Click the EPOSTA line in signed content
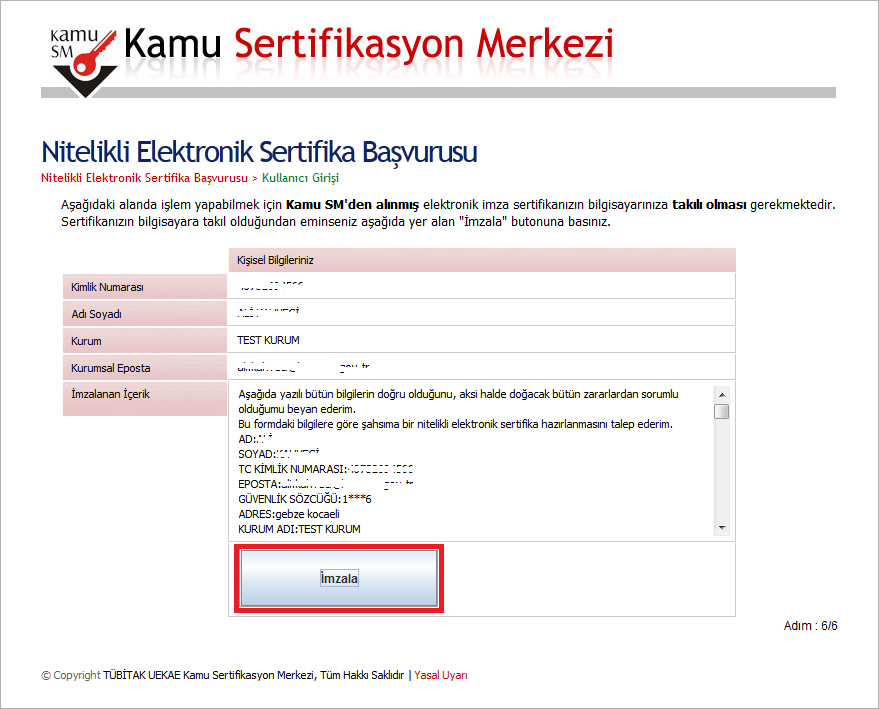Screen dimensions: 879x709 (326, 484)
